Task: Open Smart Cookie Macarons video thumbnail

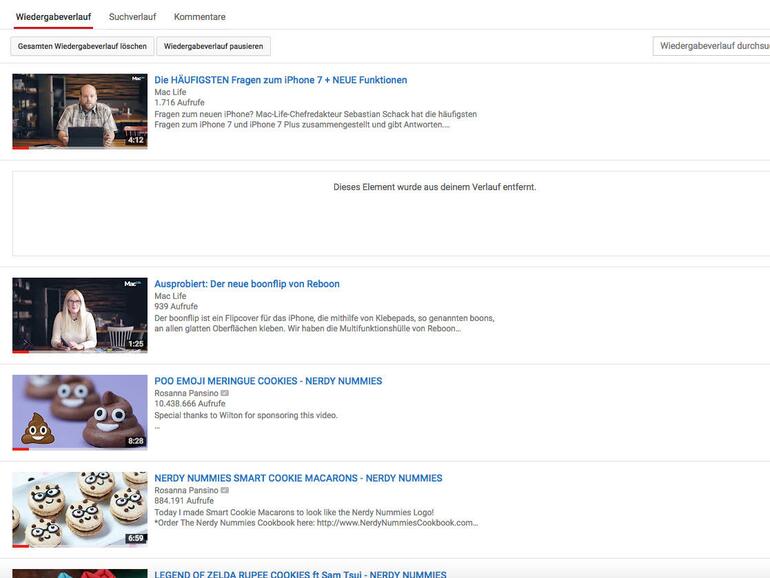Action: 80,510
